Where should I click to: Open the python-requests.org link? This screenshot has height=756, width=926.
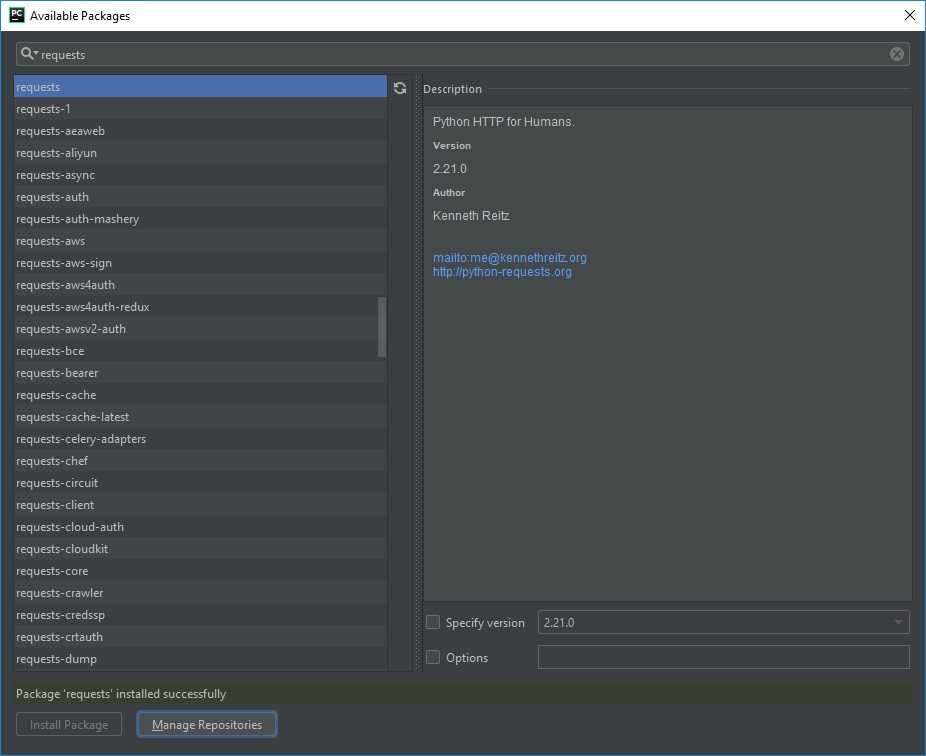point(502,272)
